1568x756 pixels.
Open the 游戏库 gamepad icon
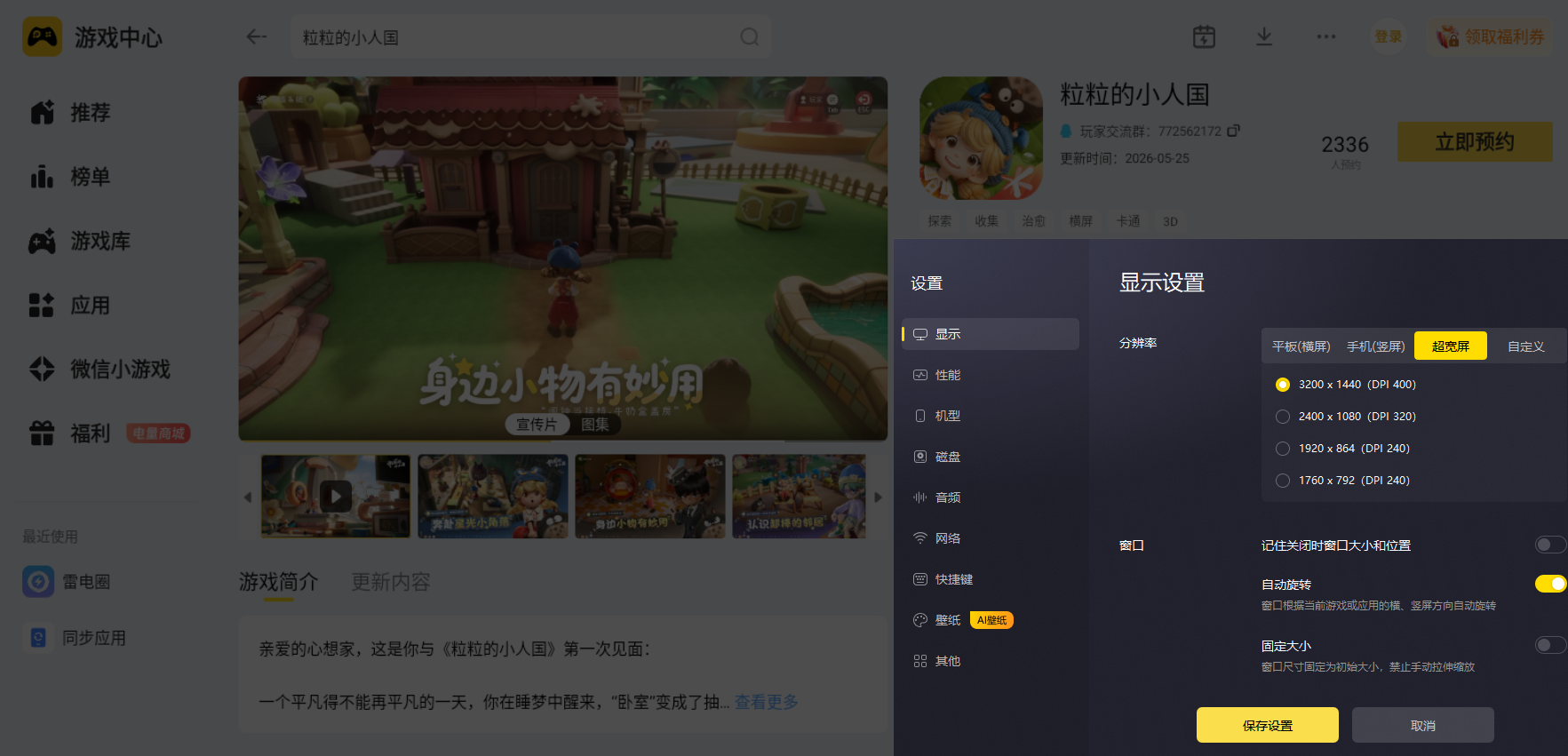point(42,241)
